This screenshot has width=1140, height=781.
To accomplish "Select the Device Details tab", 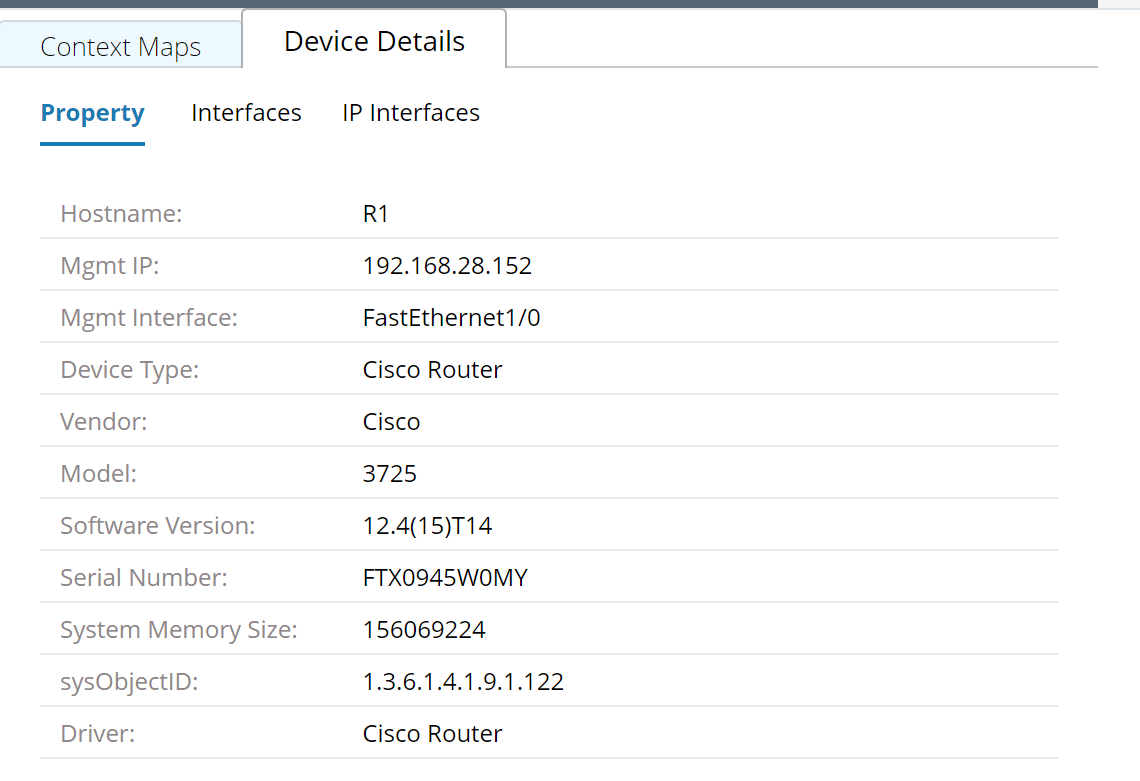I will (x=373, y=41).
